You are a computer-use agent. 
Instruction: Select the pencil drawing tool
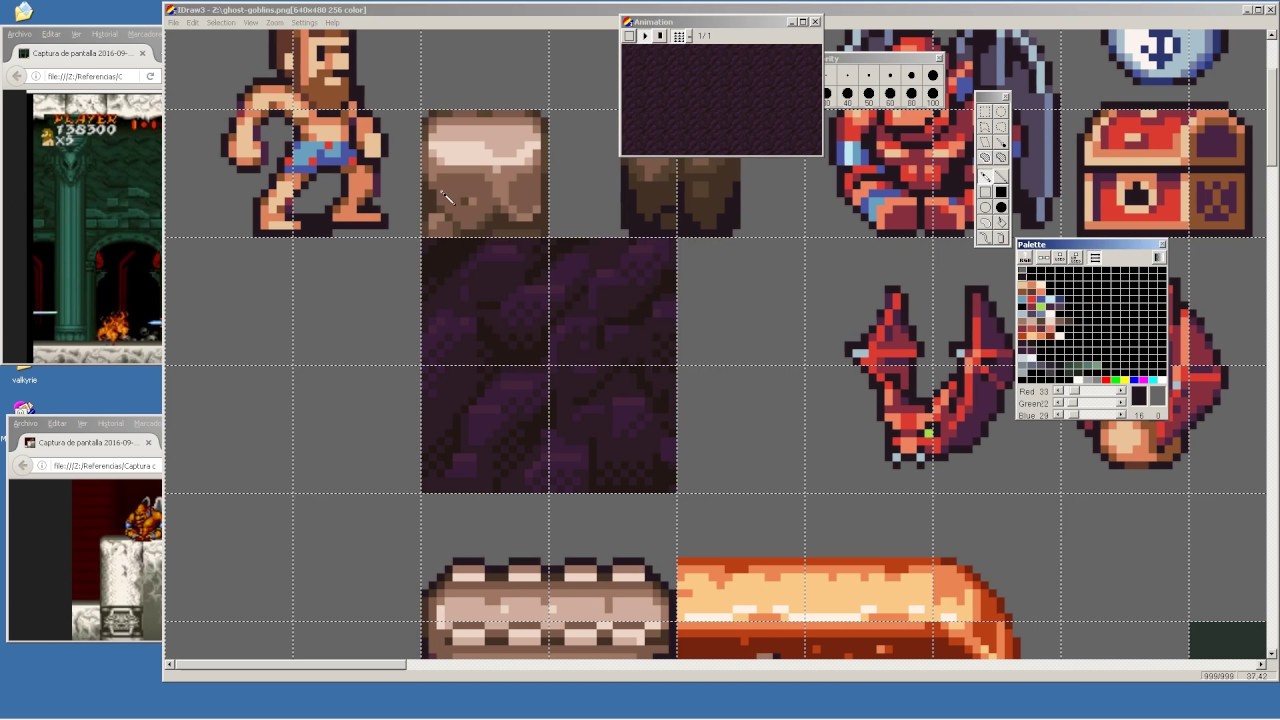point(985,177)
